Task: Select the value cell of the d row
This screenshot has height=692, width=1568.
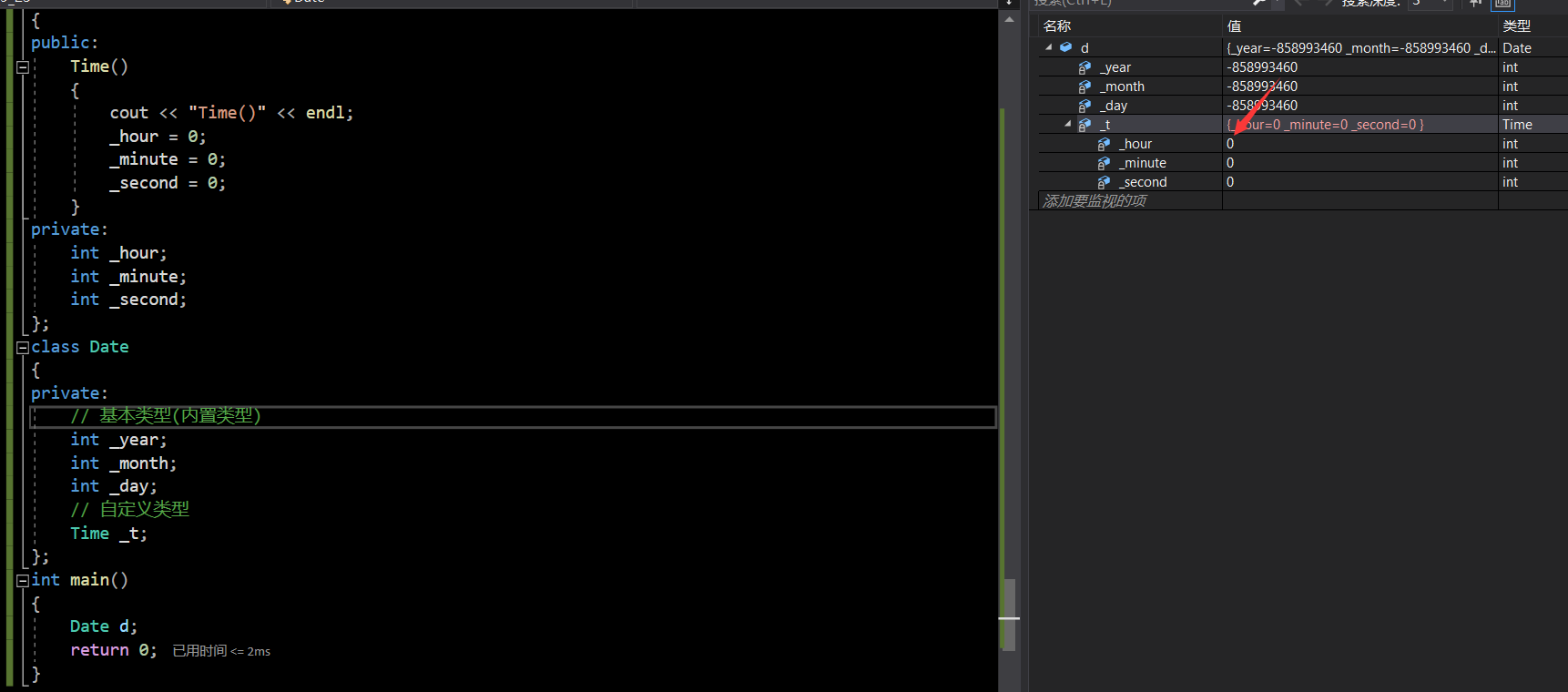Action: pos(1359,47)
